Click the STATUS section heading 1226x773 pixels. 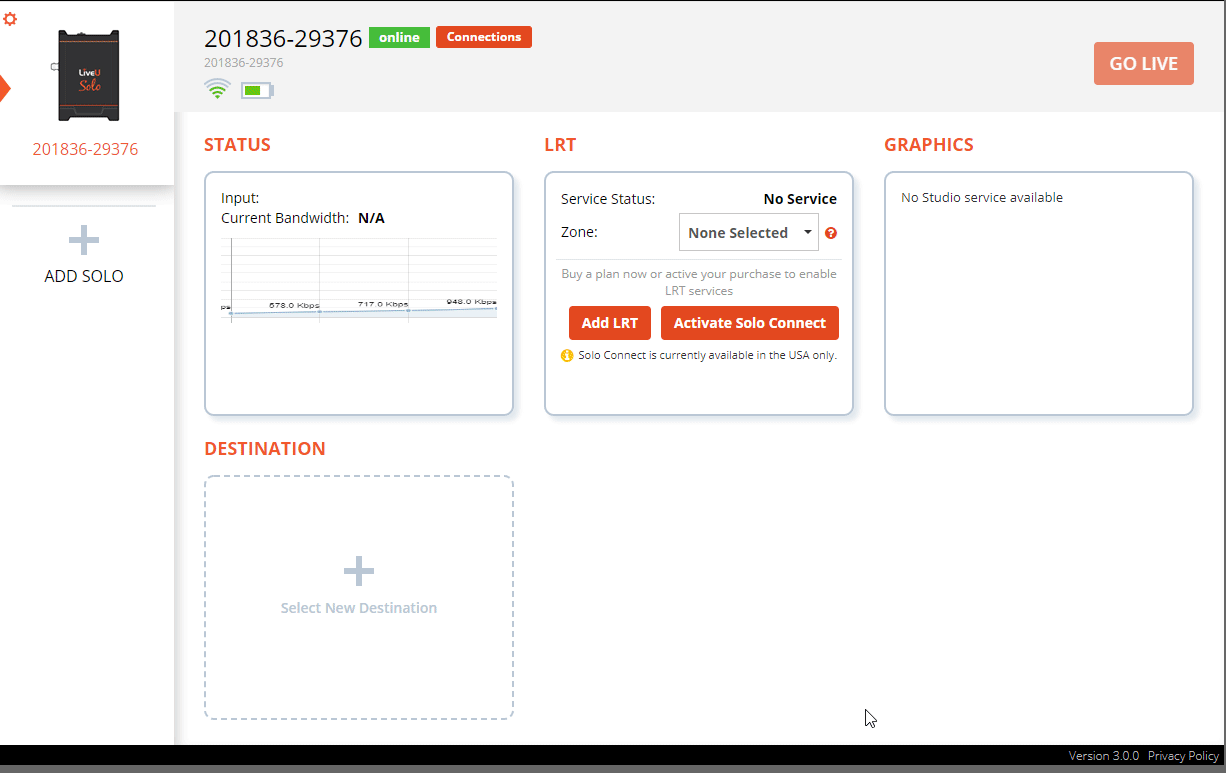click(237, 144)
